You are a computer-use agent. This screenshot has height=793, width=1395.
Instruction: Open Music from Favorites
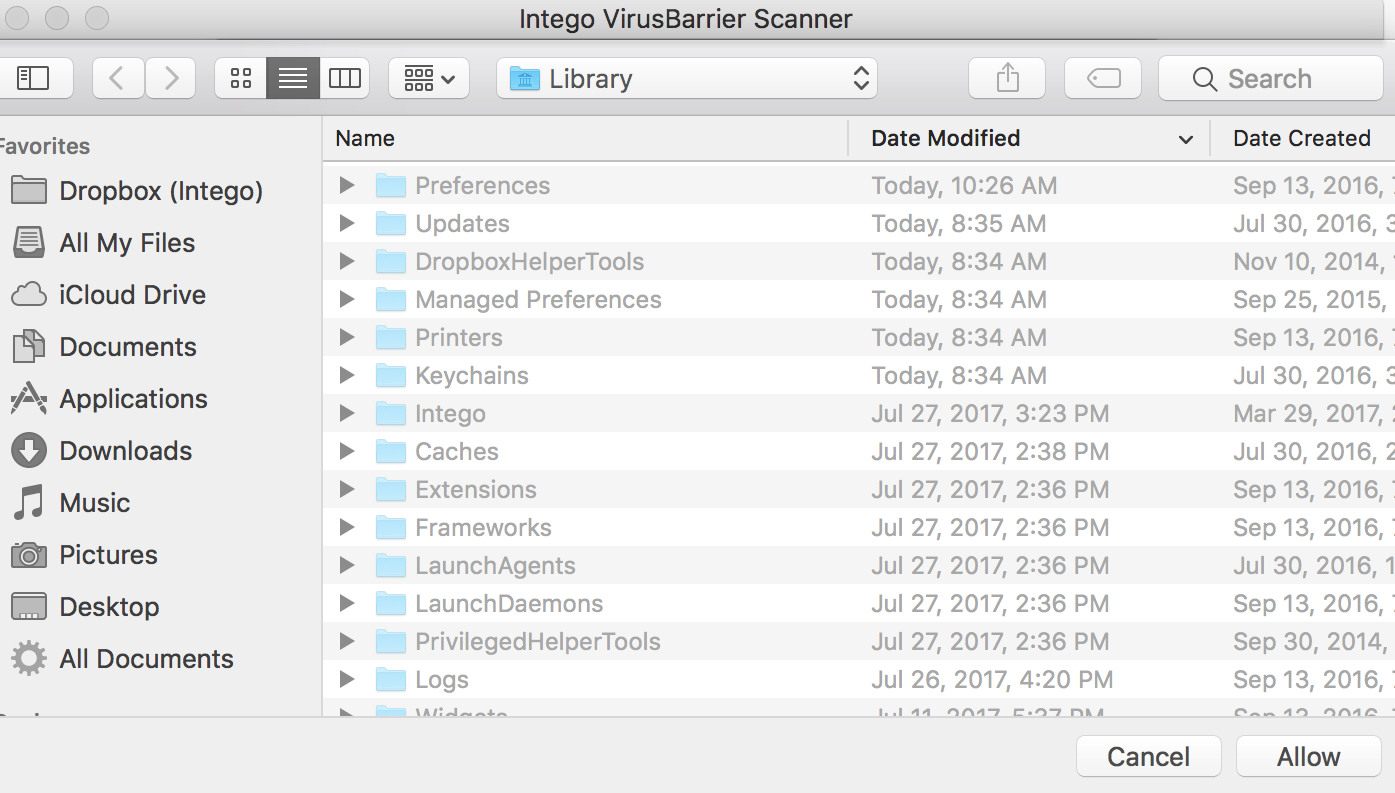click(x=70, y=503)
